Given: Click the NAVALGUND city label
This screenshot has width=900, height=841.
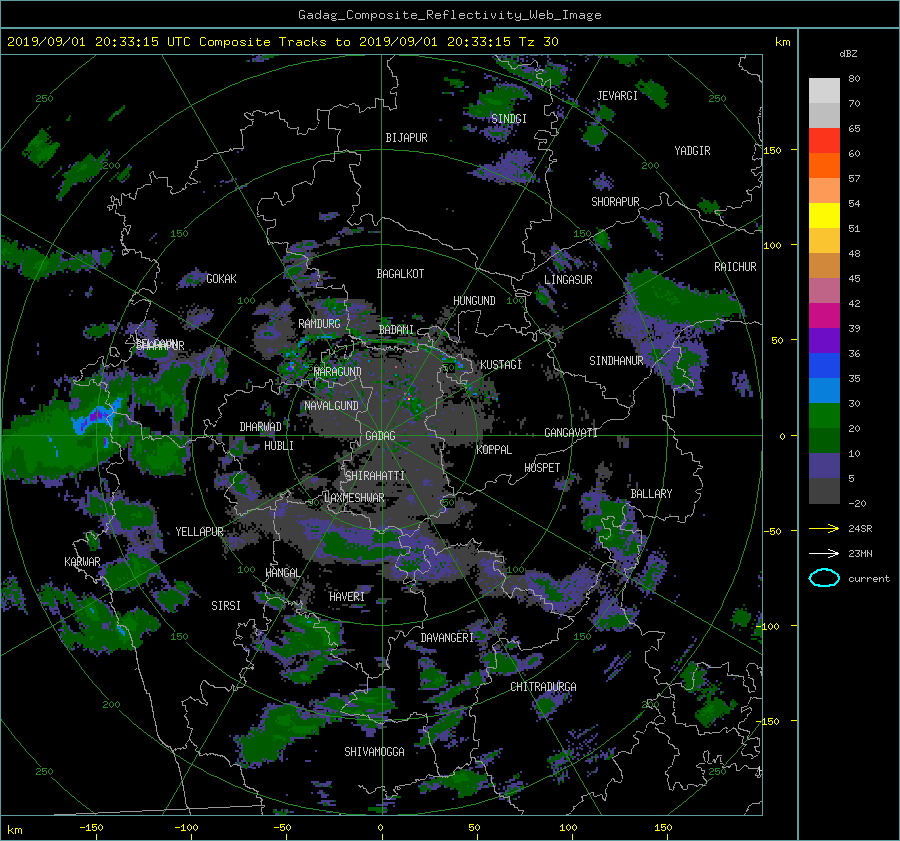Looking at the screenshot, I should pyautogui.click(x=331, y=406).
